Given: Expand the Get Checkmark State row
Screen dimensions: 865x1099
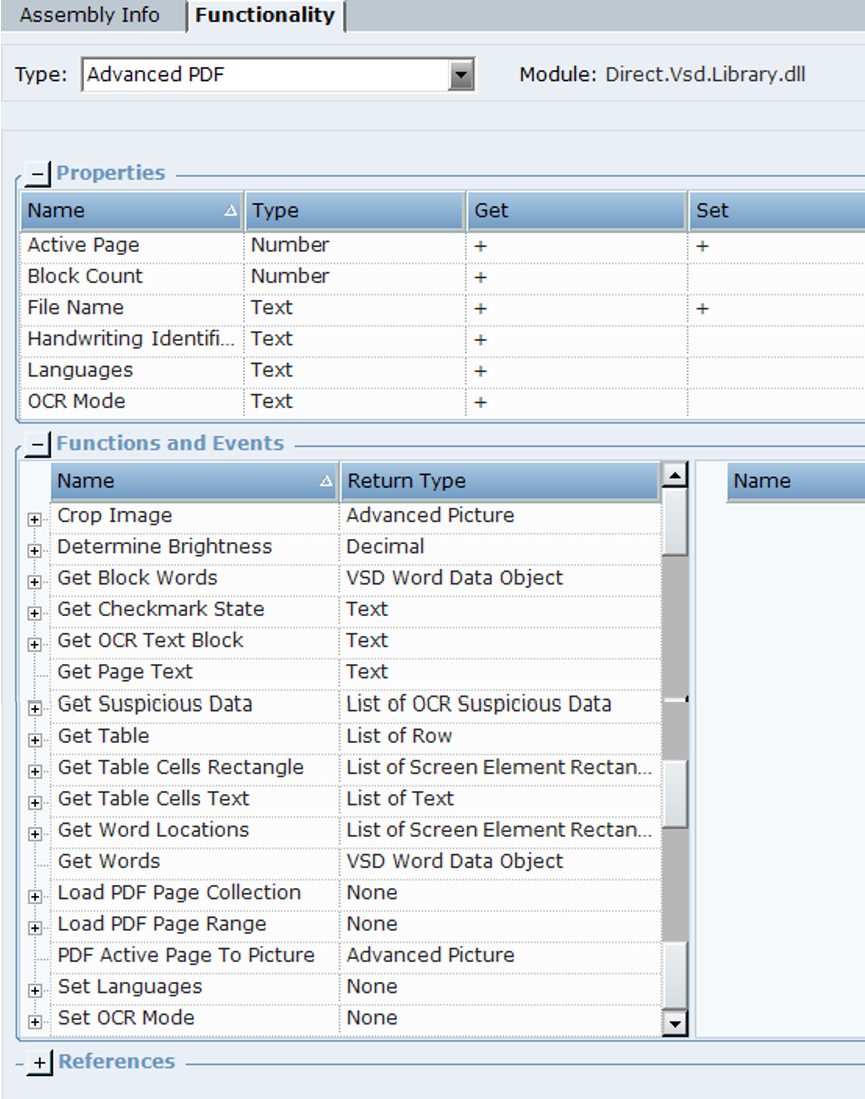Looking at the screenshot, I should 35,612.
